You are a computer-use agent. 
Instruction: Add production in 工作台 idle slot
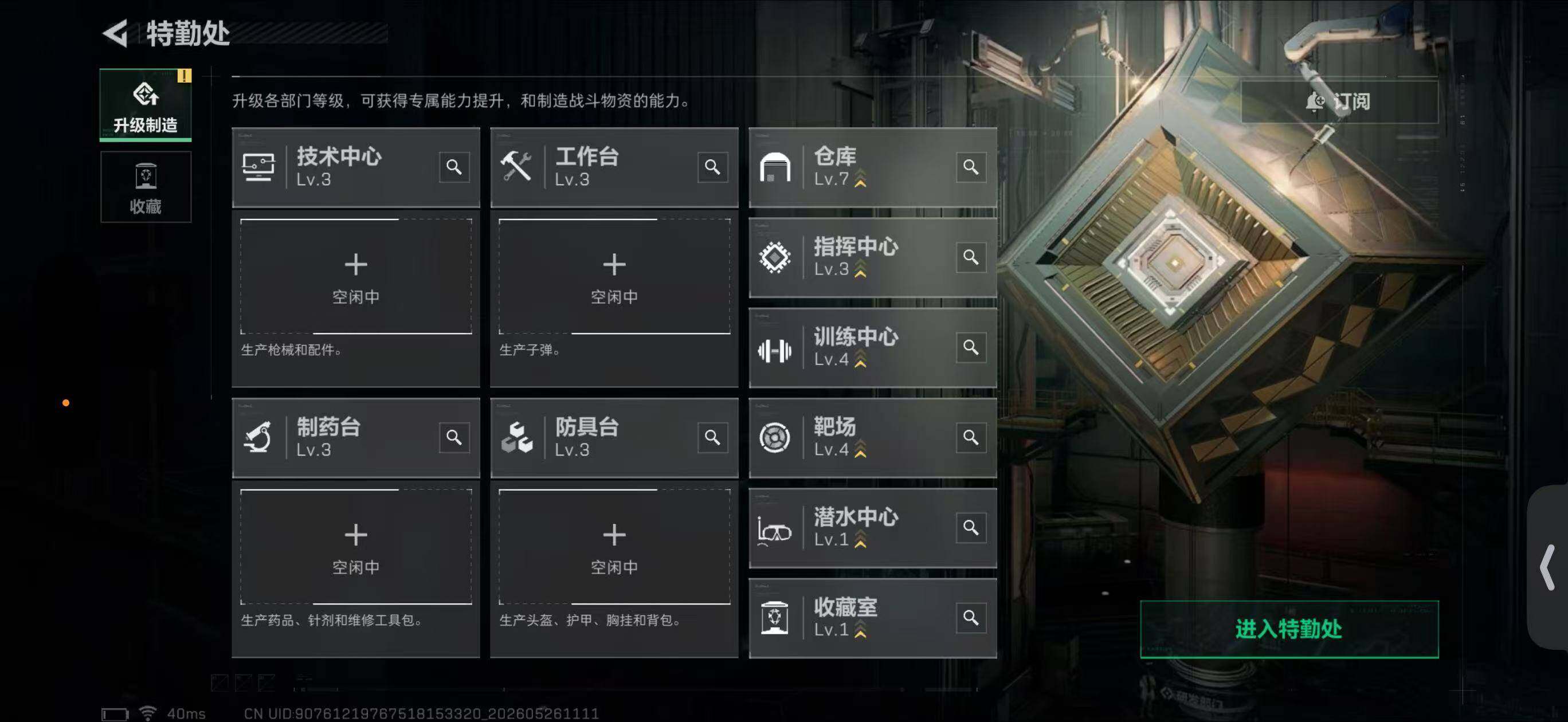(x=614, y=276)
